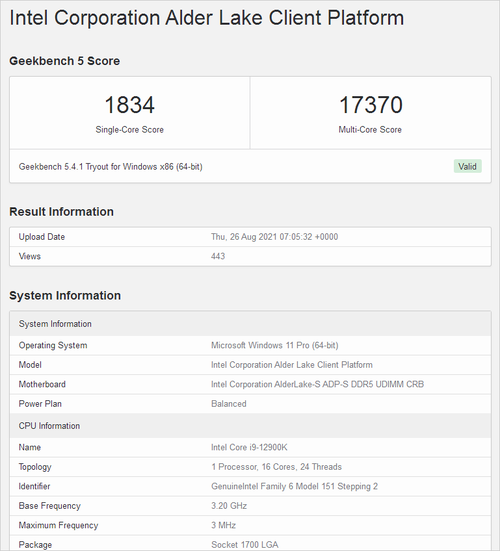The width and height of the screenshot is (500, 551).
Task: Click the 'Upload Date' row label
Action: pos(42,237)
